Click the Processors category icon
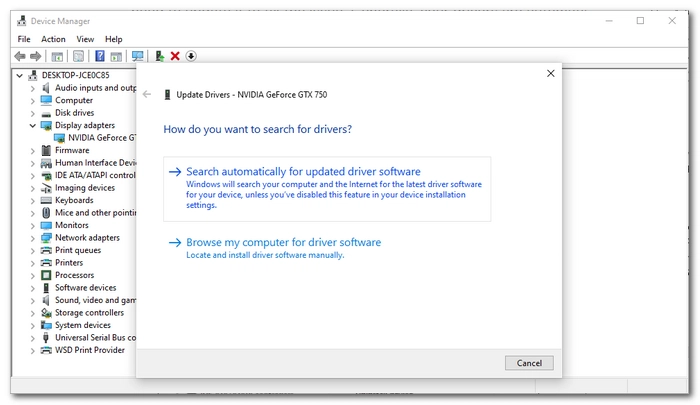Viewport: 700px width, 405px height. click(46, 275)
